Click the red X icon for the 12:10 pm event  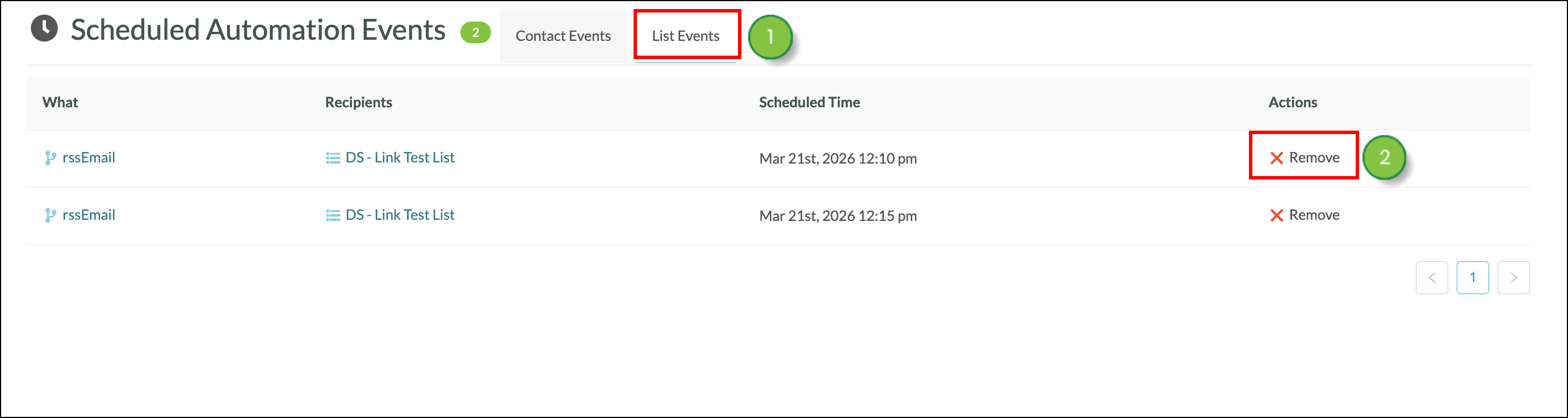click(1276, 158)
